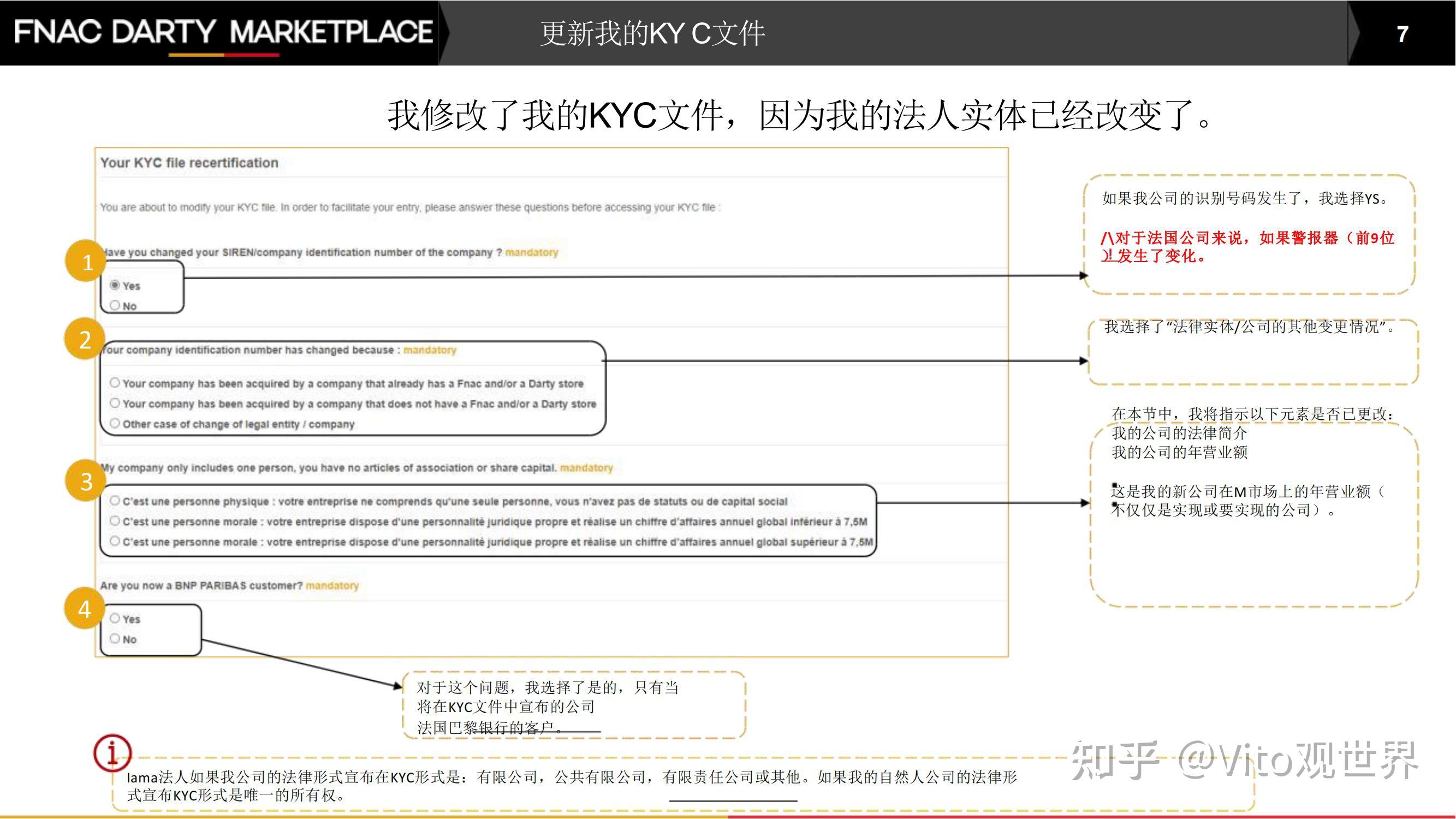1456x819 pixels.
Task: Click the page number 7
Action: tap(1402, 34)
